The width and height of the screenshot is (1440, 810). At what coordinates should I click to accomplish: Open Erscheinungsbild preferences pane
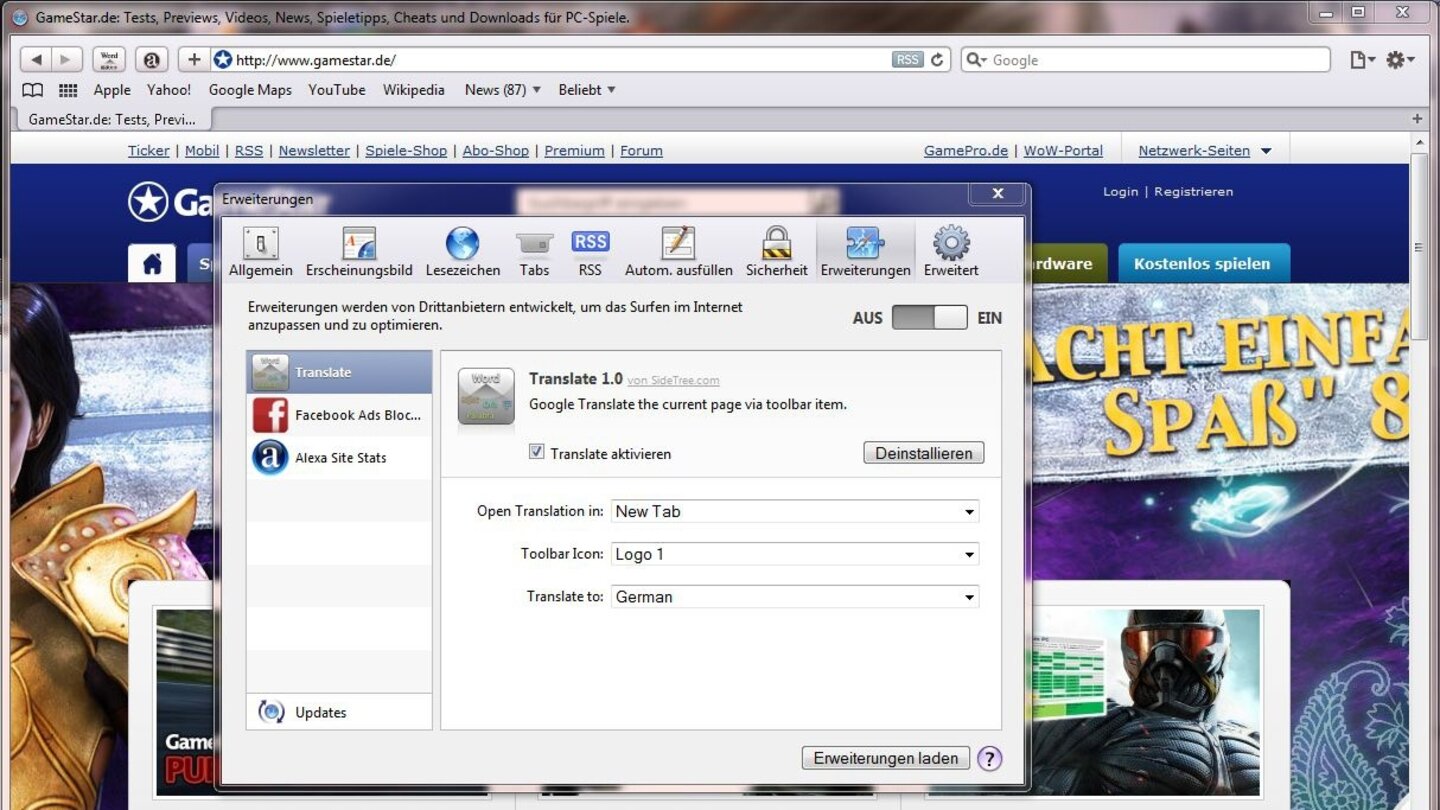click(x=359, y=251)
